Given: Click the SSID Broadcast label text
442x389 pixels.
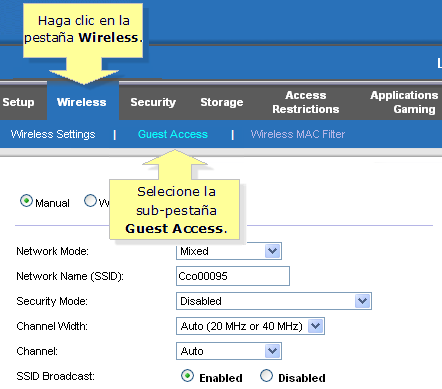Looking at the screenshot, I should 56,376.
